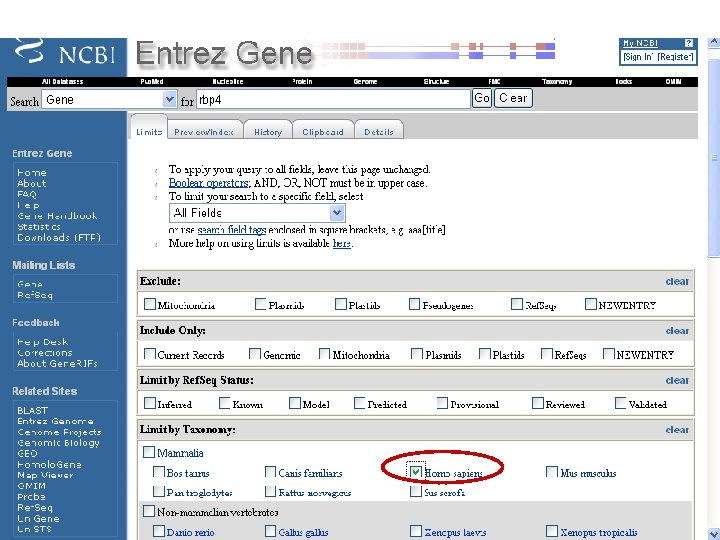The image size is (720, 540).
Task: Open About GeneRIFs in the sidebar
Action: pos(57,364)
